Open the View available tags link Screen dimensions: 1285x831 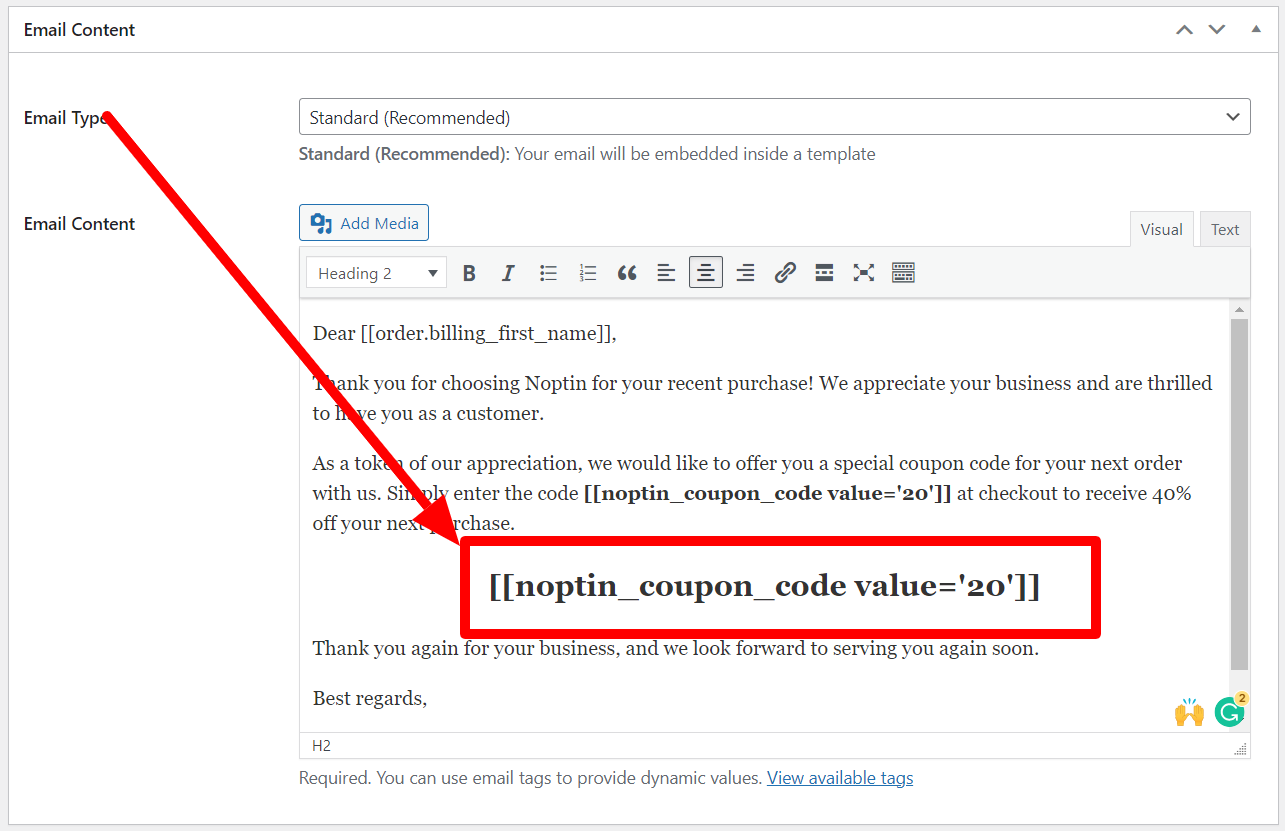click(840, 778)
